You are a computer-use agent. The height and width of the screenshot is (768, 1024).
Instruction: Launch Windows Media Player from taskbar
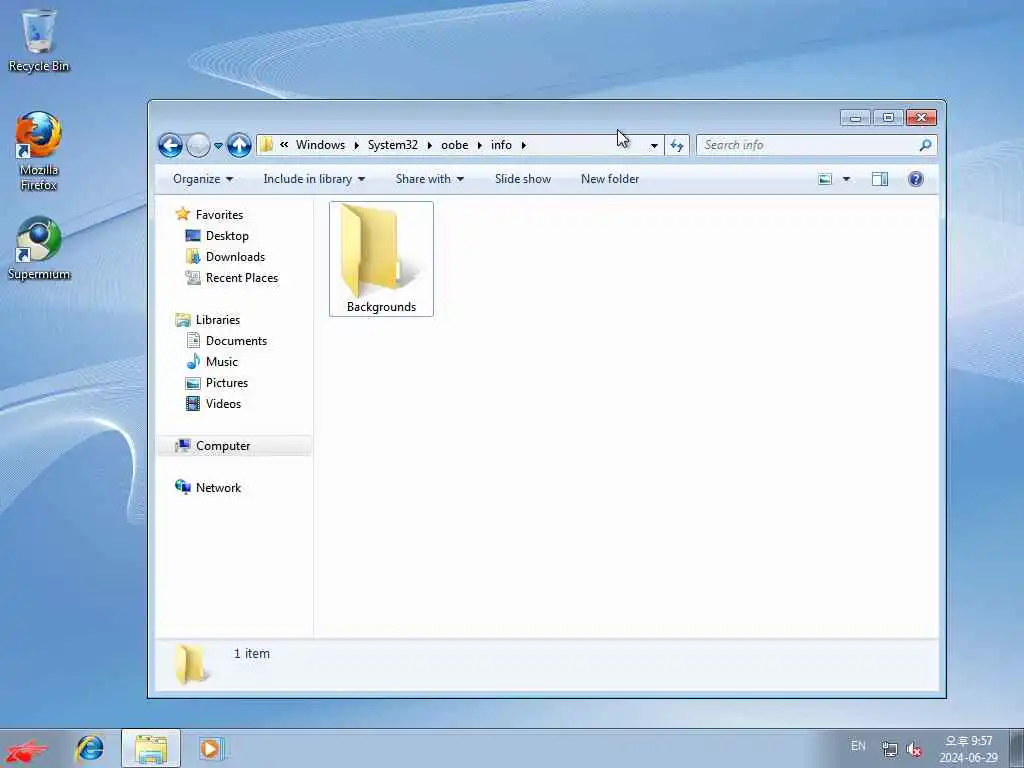tap(210, 748)
